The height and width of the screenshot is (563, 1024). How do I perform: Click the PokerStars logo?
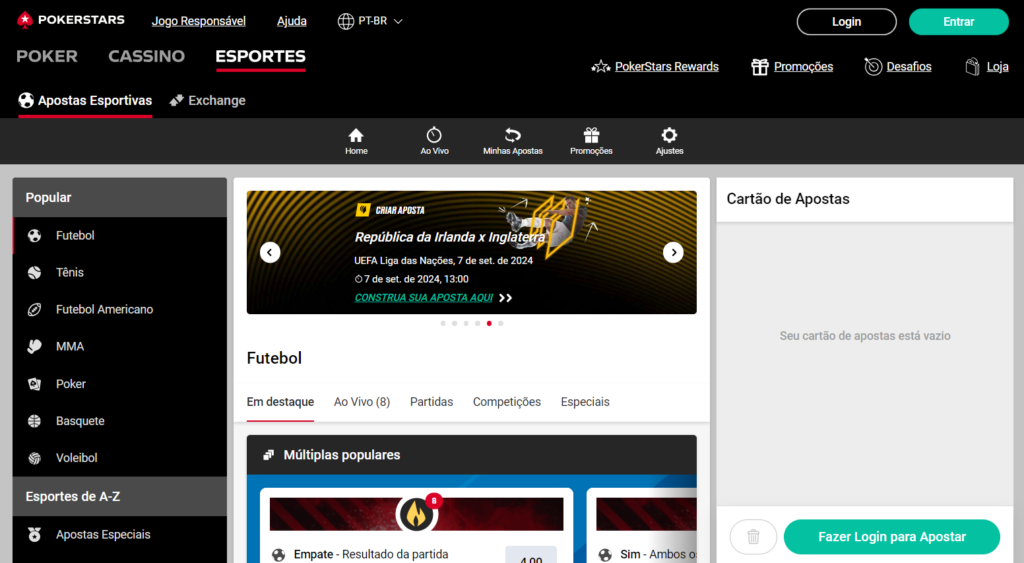pos(71,20)
